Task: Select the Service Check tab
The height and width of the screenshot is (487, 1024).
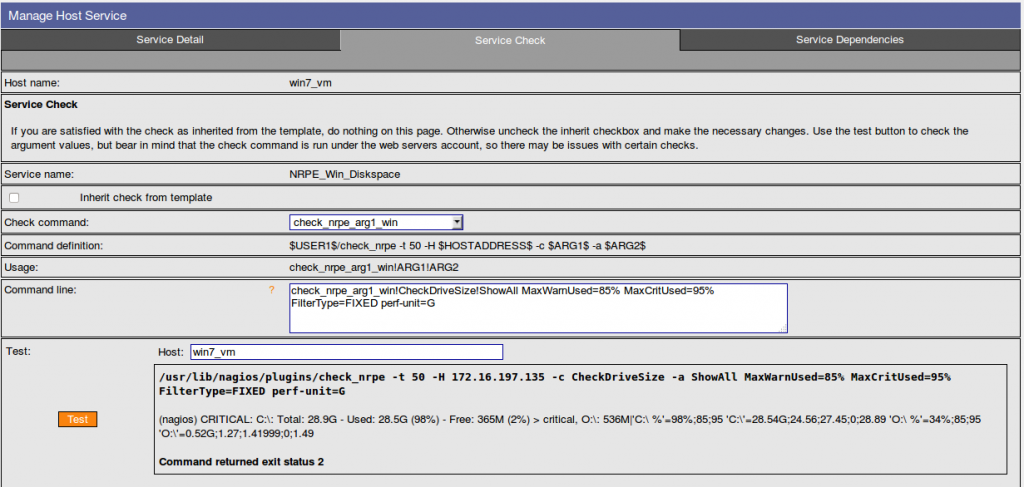Action: [509, 41]
